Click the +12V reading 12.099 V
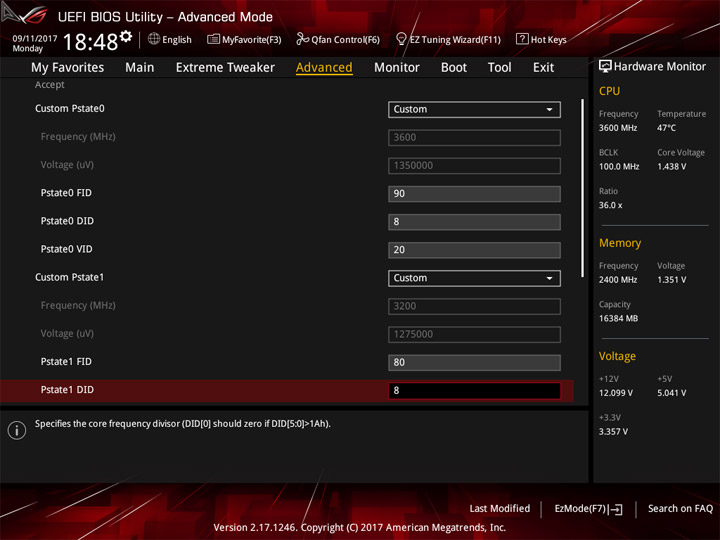Image resolution: width=720 pixels, height=540 pixels. point(616,393)
